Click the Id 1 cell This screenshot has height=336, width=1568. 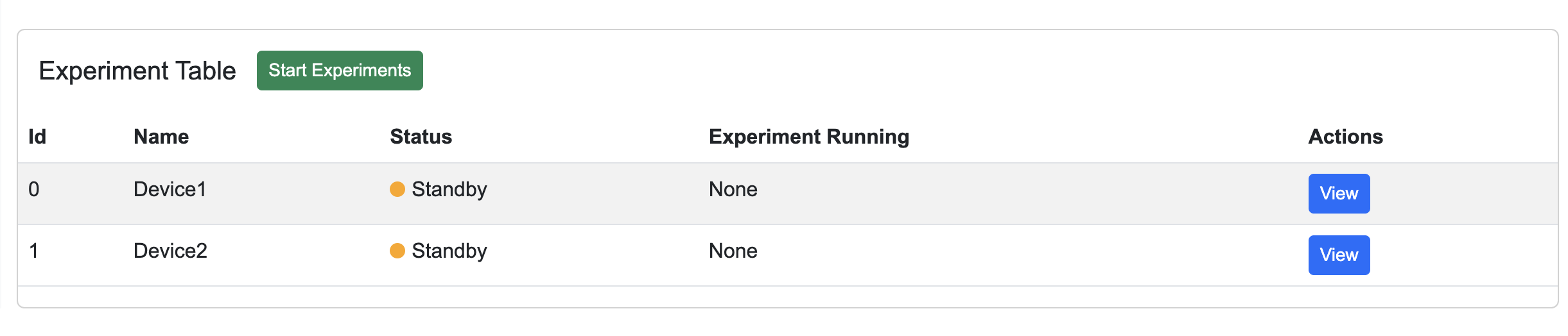tap(34, 251)
